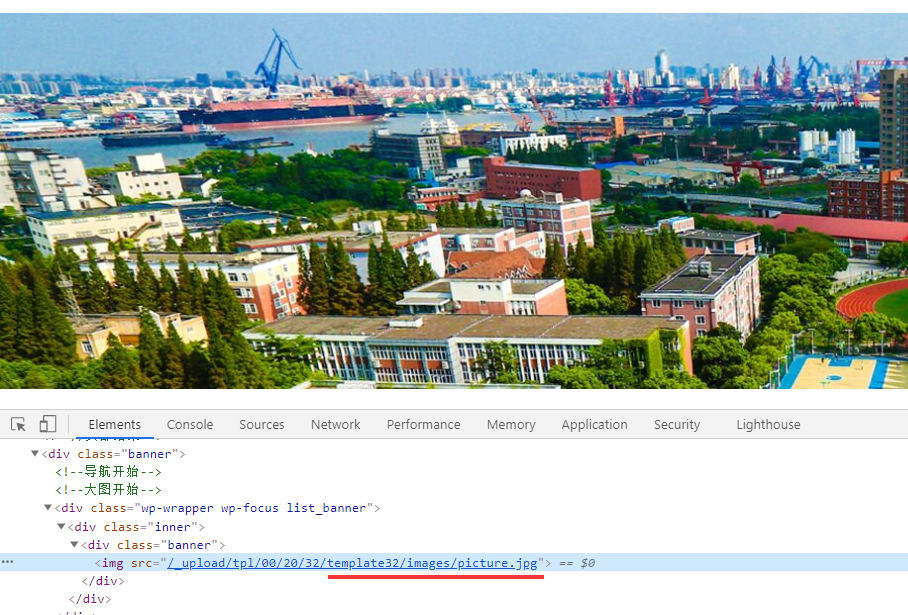Activate the inspect element picker icon
Viewport: 908px width, 615px height.
18,424
